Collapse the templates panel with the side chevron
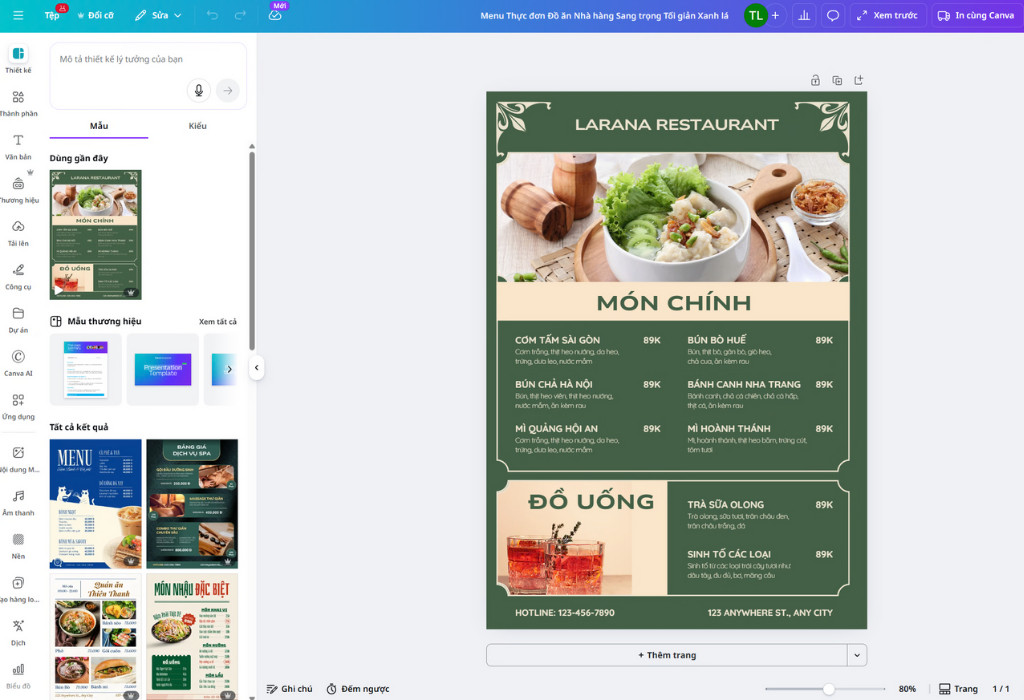Image resolution: width=1024 pixels, height=700 pixels. (257, 366)
